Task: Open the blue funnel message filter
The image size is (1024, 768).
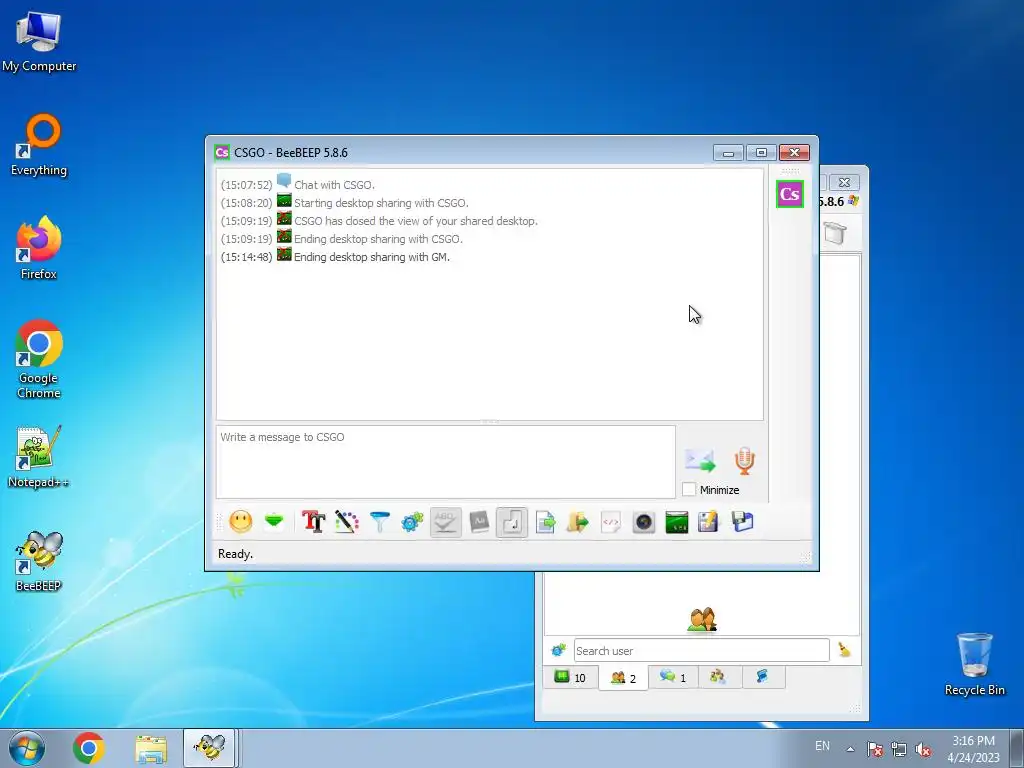Action: tap(379, 522)
